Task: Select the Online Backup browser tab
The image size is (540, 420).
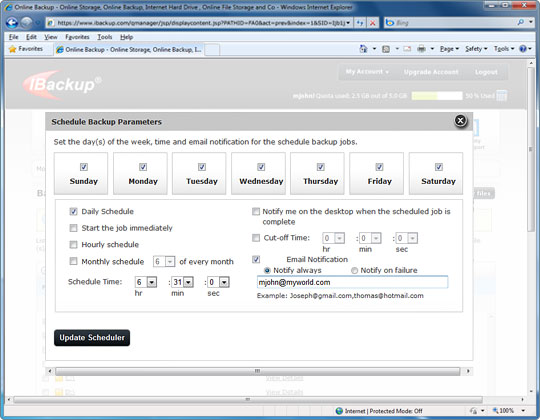Action: pyautogui.click(x=129, y=50)
